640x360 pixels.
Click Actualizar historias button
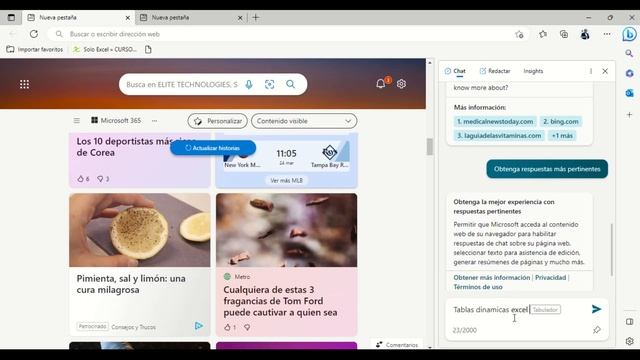[x=213, y=148]
